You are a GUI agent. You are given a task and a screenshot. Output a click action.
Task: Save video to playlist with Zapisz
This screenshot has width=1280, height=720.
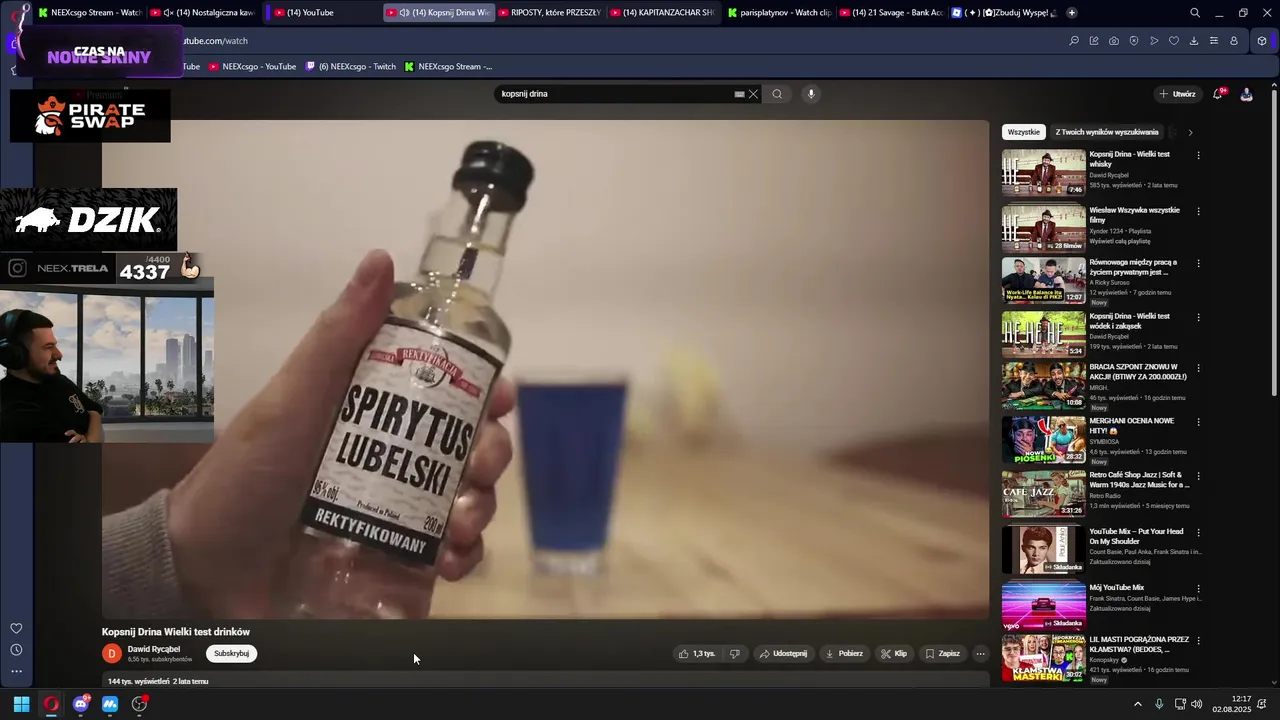point(943,654)
